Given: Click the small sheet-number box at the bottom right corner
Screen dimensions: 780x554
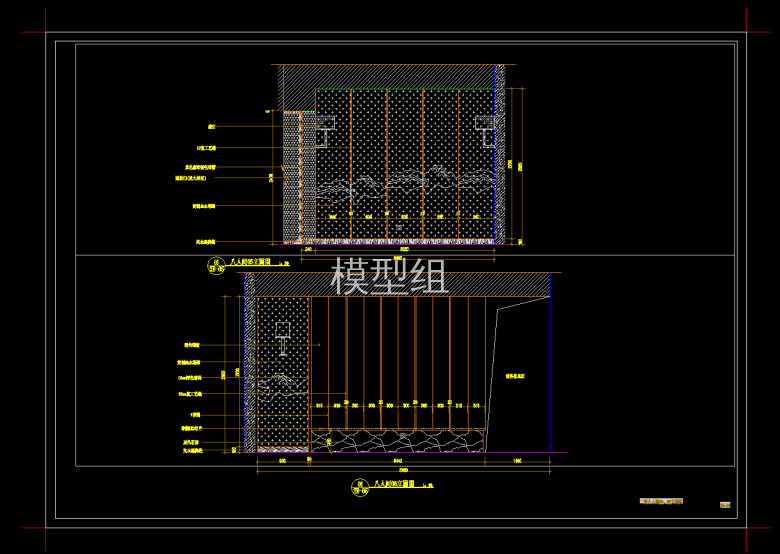Looking at the screenshot, I should (725, 505).
